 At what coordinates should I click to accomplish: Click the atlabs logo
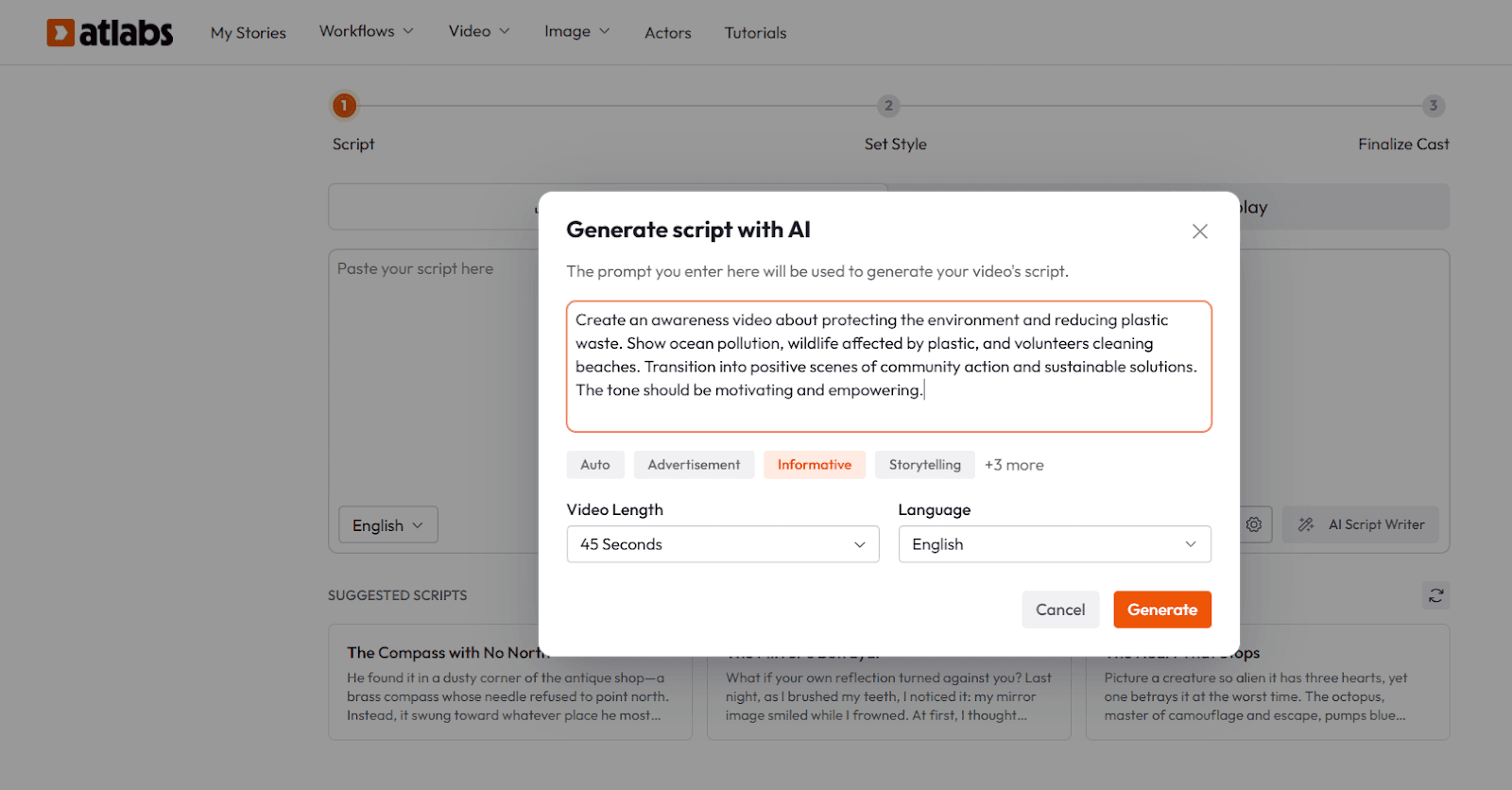point(110,33)
